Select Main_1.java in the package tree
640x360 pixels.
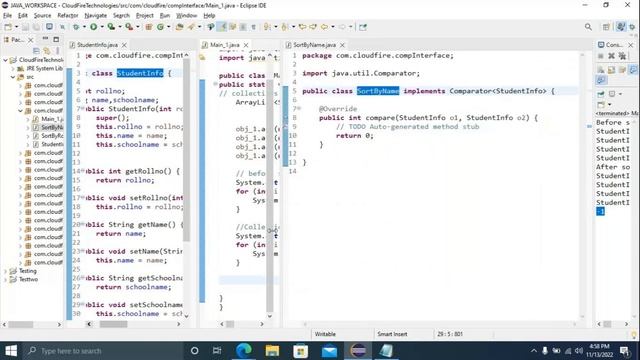[x=52, y=119]
